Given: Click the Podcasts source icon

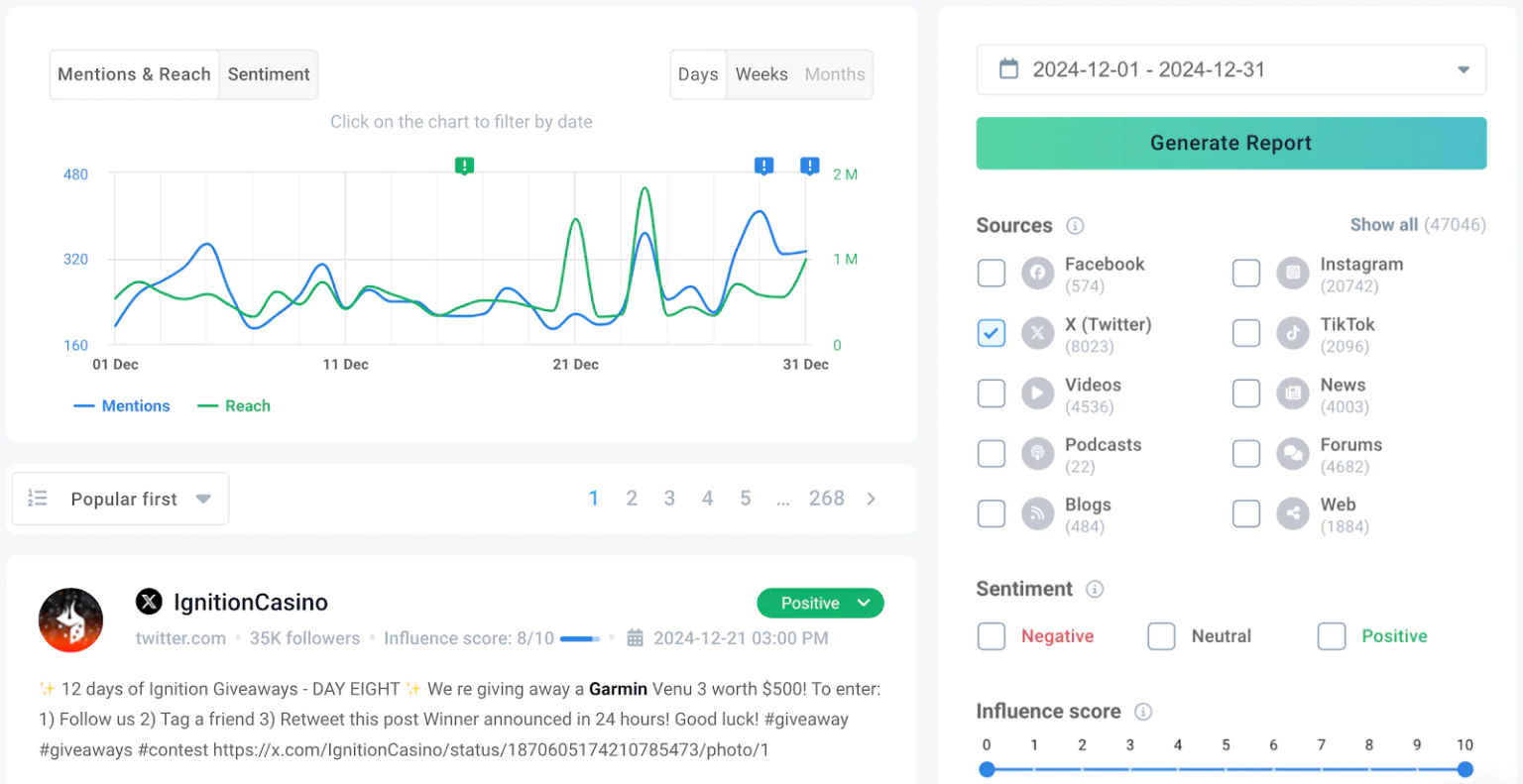Looking at the screenshot, I should tap(1037, 453).
